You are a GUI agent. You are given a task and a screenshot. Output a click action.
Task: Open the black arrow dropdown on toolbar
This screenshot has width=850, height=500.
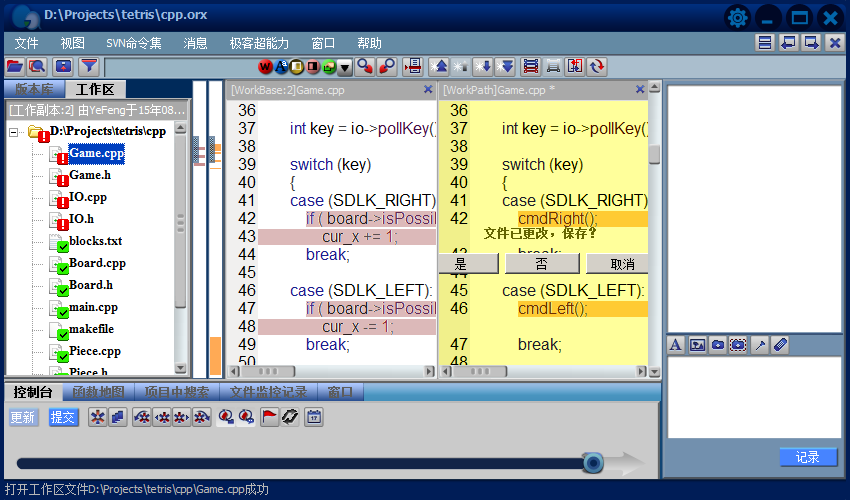(x=345, y=67)
